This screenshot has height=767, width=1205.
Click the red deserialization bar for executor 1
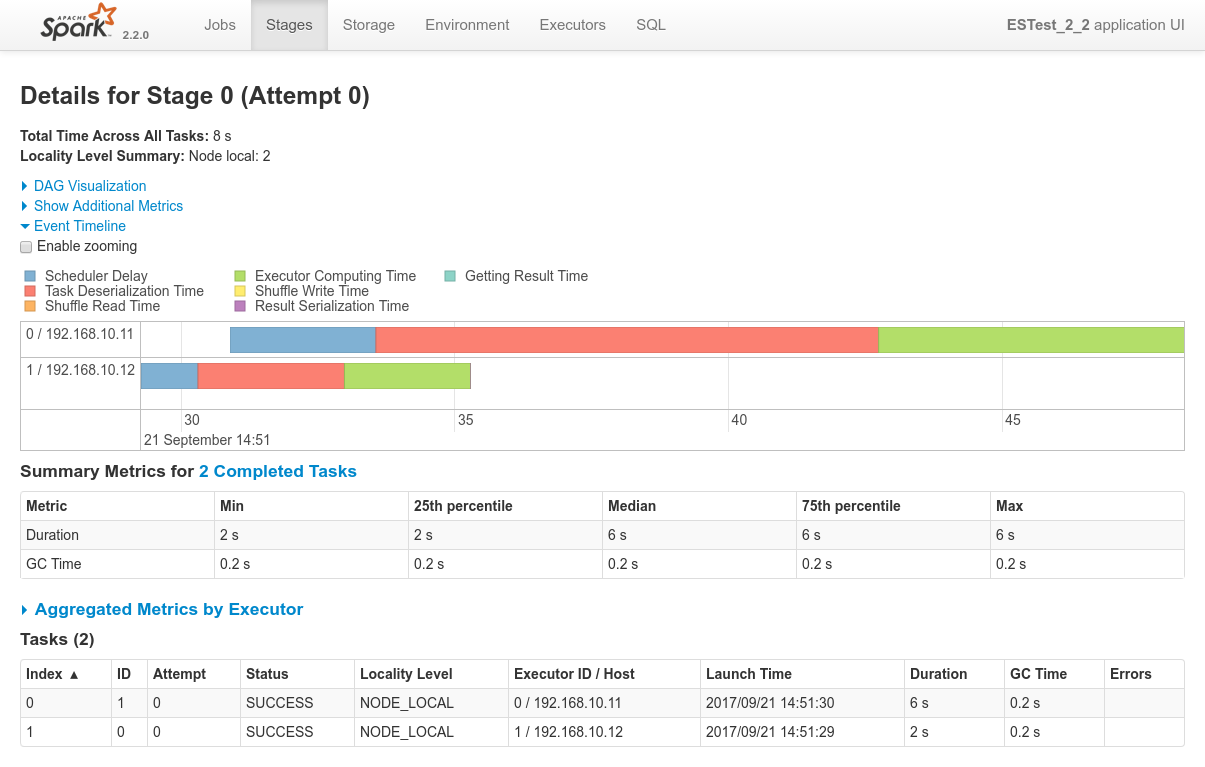271,376
